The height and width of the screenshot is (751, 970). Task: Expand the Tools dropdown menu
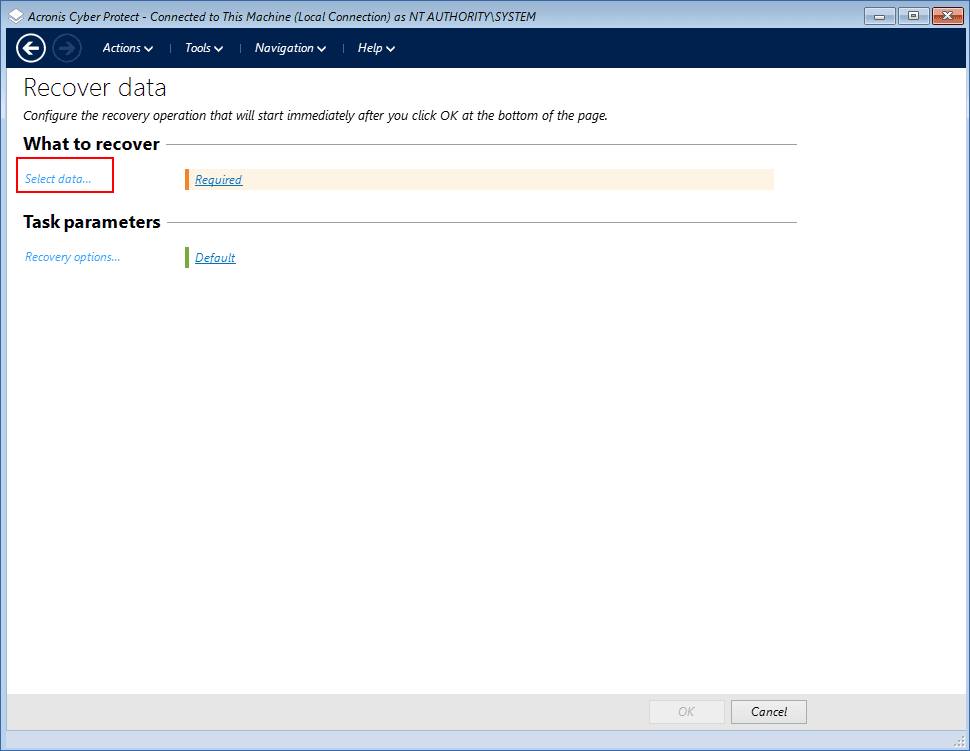pyautogui.click(x=203, y=48)
